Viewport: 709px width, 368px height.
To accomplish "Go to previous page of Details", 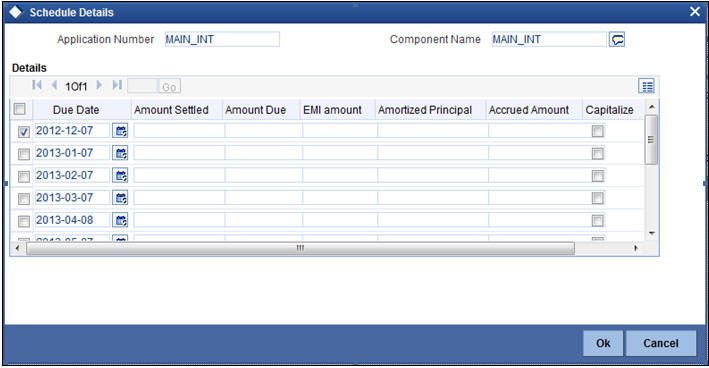I will click(x=54, y=85).
